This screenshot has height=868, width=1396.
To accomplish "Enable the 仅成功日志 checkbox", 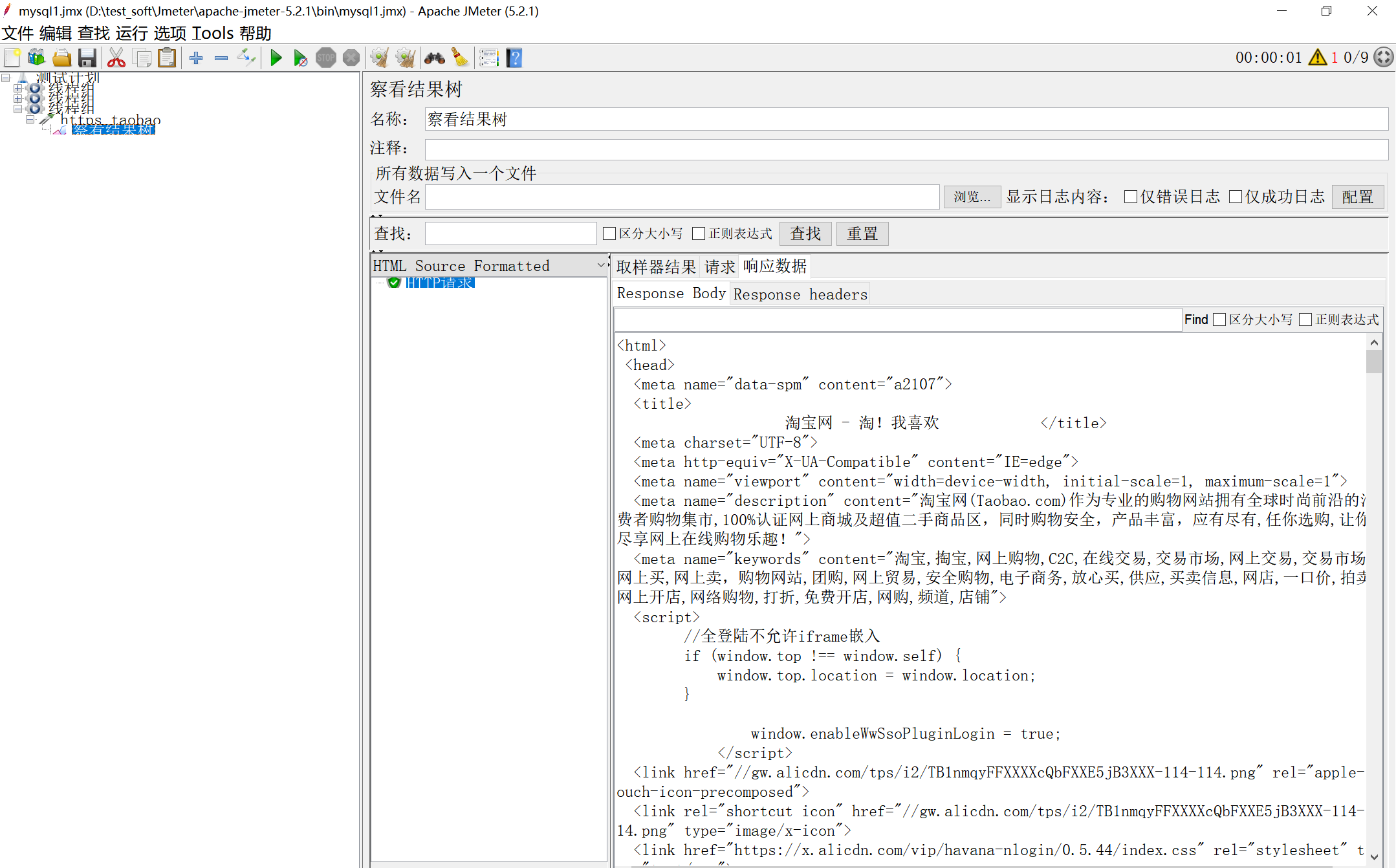I will tap(1236, 197).
